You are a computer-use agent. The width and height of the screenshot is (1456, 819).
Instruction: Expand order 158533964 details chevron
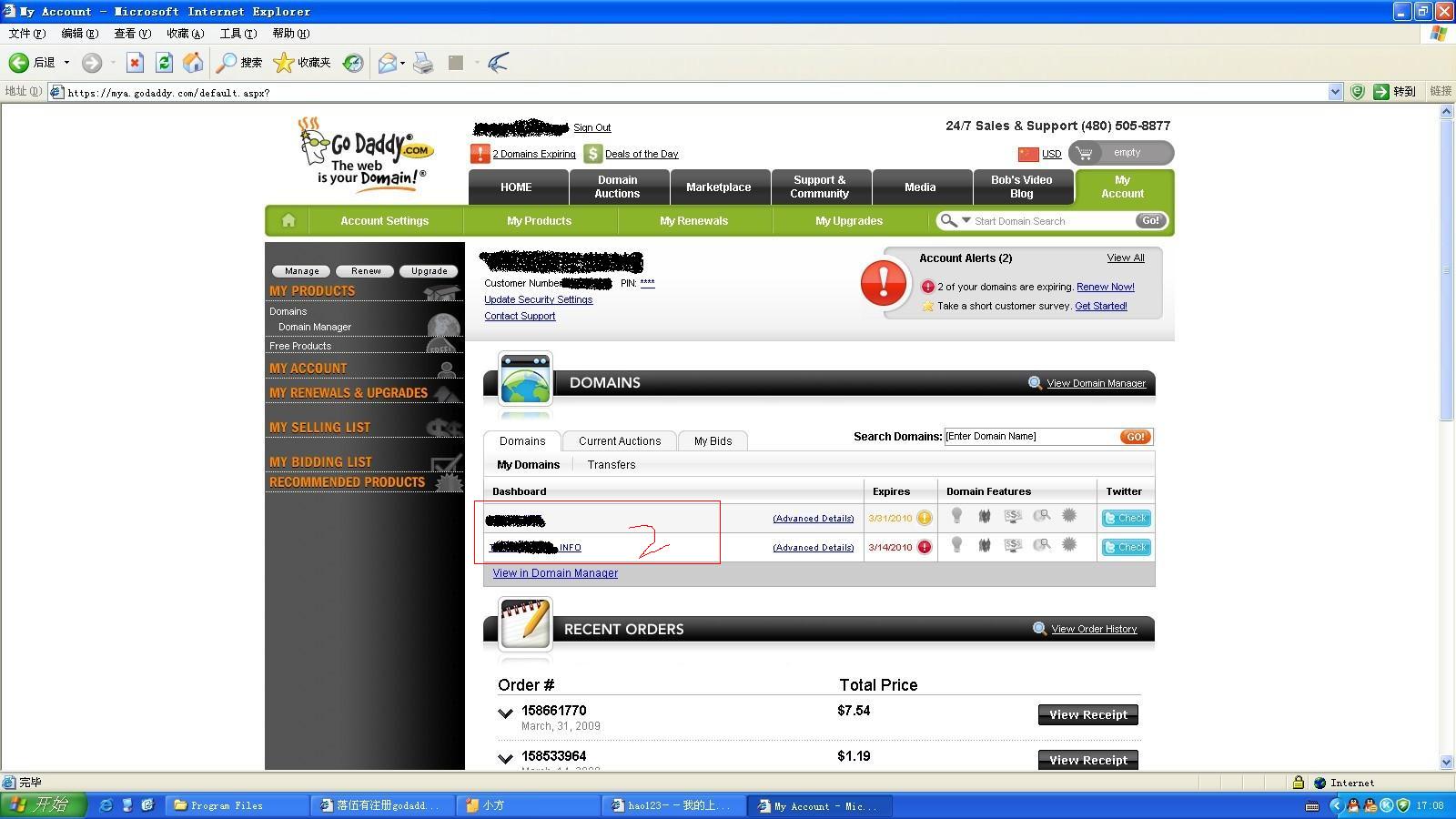[x=505, y=758]
